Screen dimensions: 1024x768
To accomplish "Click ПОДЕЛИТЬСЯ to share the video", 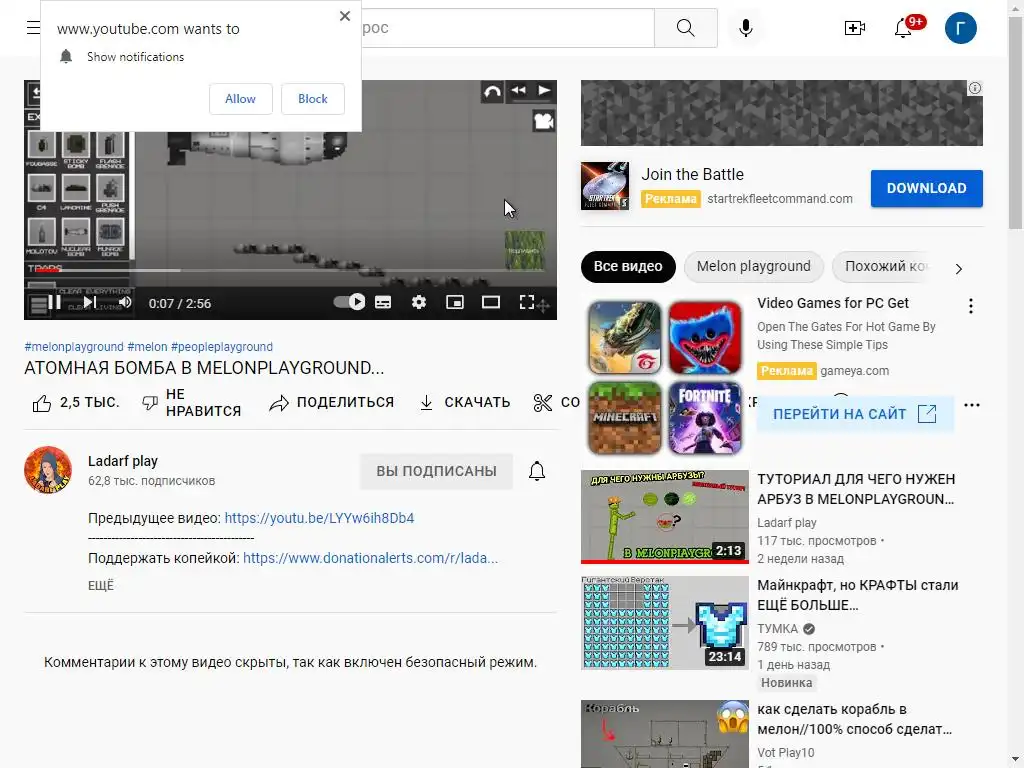I will click(332, 403).
